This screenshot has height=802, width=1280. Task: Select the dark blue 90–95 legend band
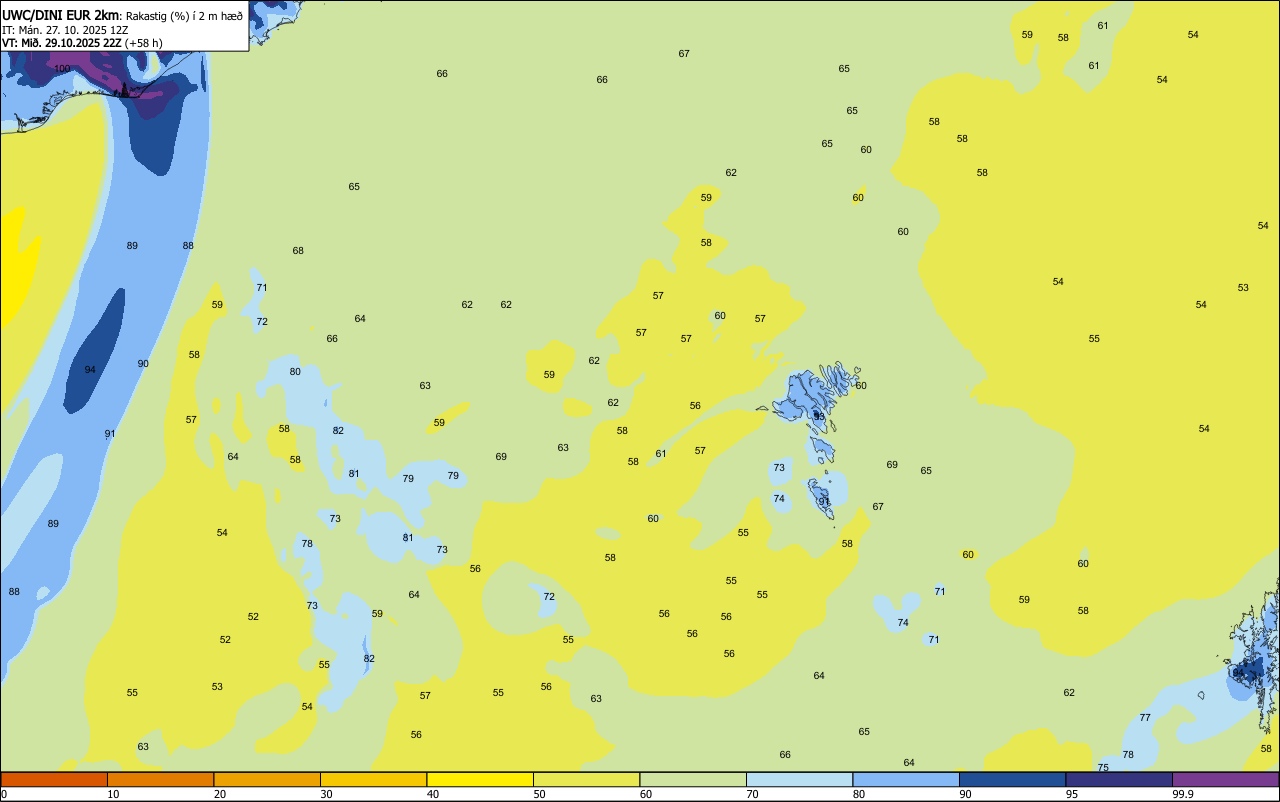pos(1012,779)
